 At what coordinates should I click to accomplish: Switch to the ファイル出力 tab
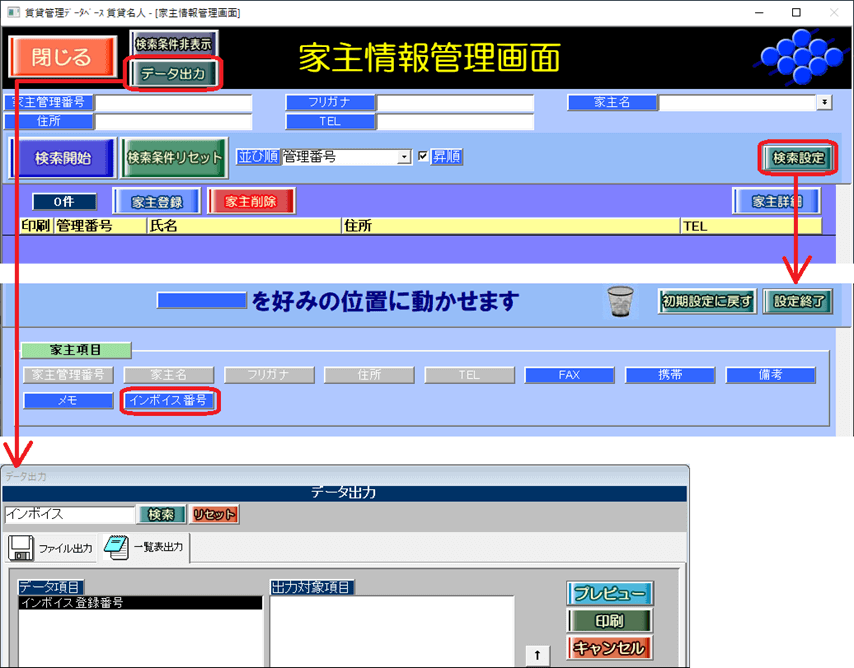64,549
